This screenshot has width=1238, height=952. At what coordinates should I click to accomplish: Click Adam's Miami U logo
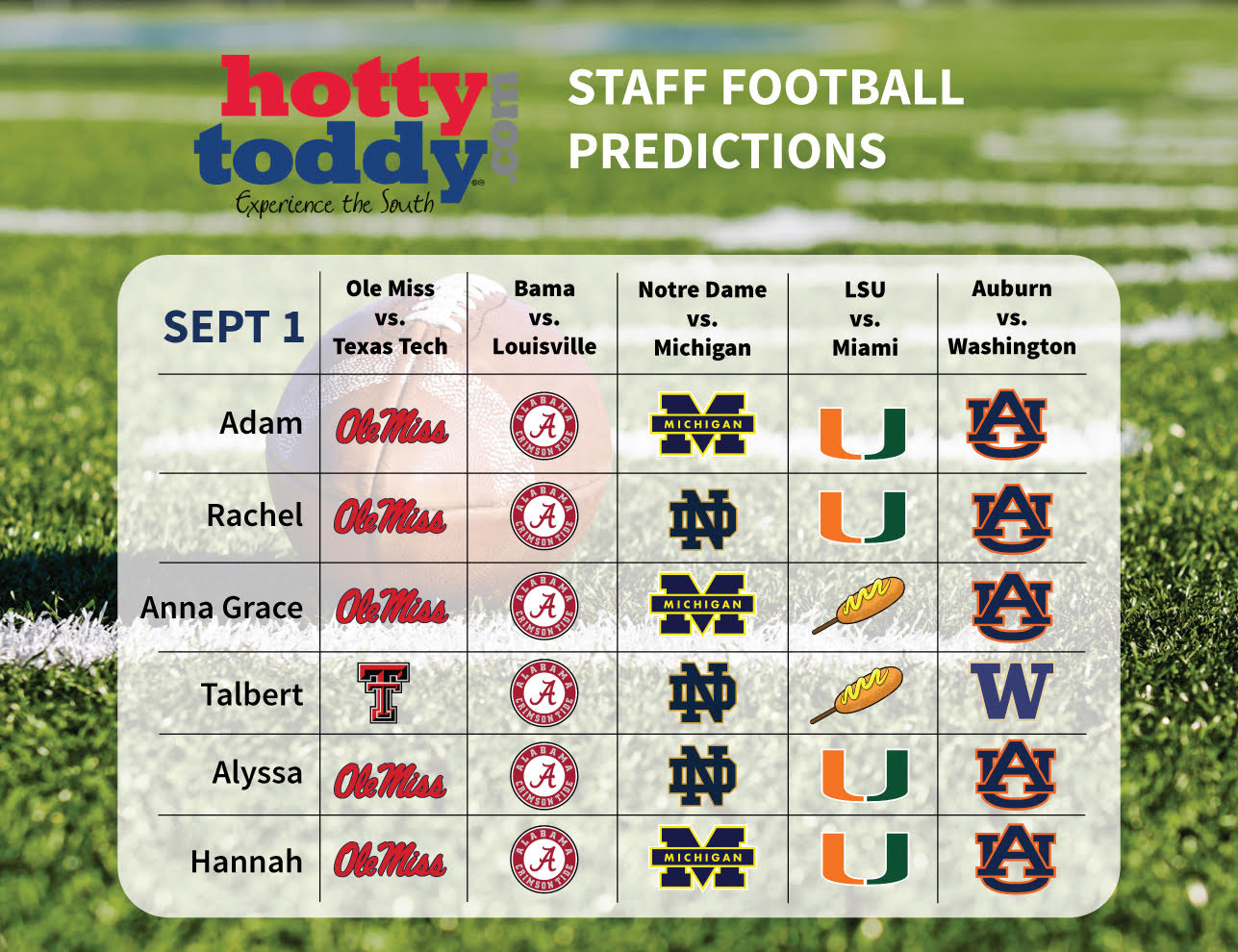click(x=863, y=433)
